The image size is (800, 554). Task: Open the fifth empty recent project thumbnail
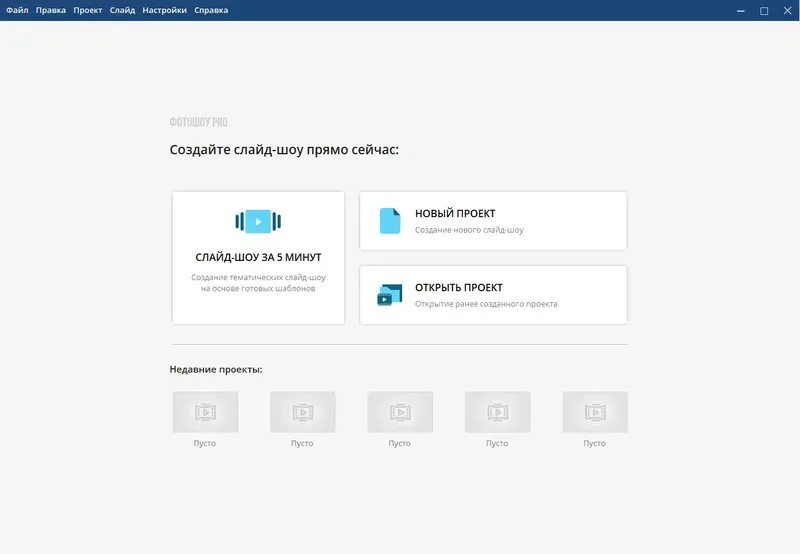coord(595,412)
